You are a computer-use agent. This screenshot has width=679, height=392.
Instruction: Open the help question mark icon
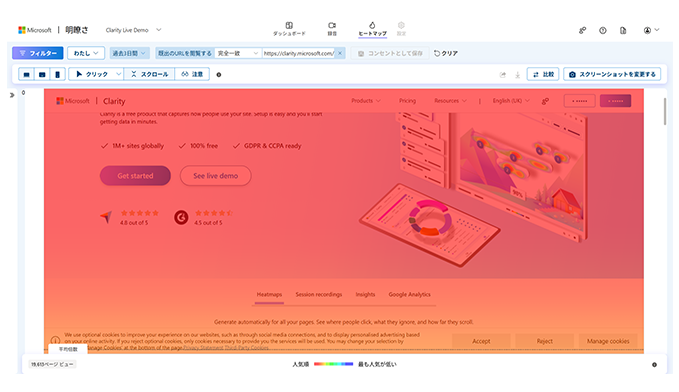(603, 30)
